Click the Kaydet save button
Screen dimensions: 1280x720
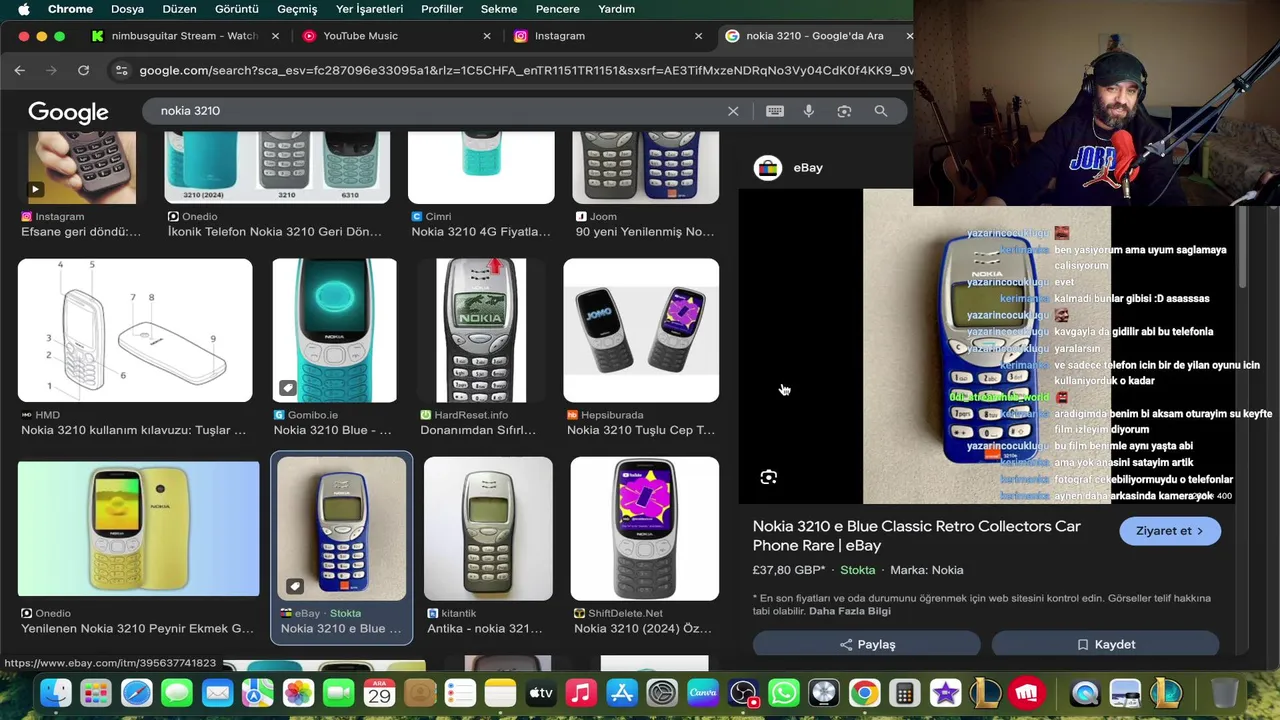pyautogui.click(x=1105, y=645)
